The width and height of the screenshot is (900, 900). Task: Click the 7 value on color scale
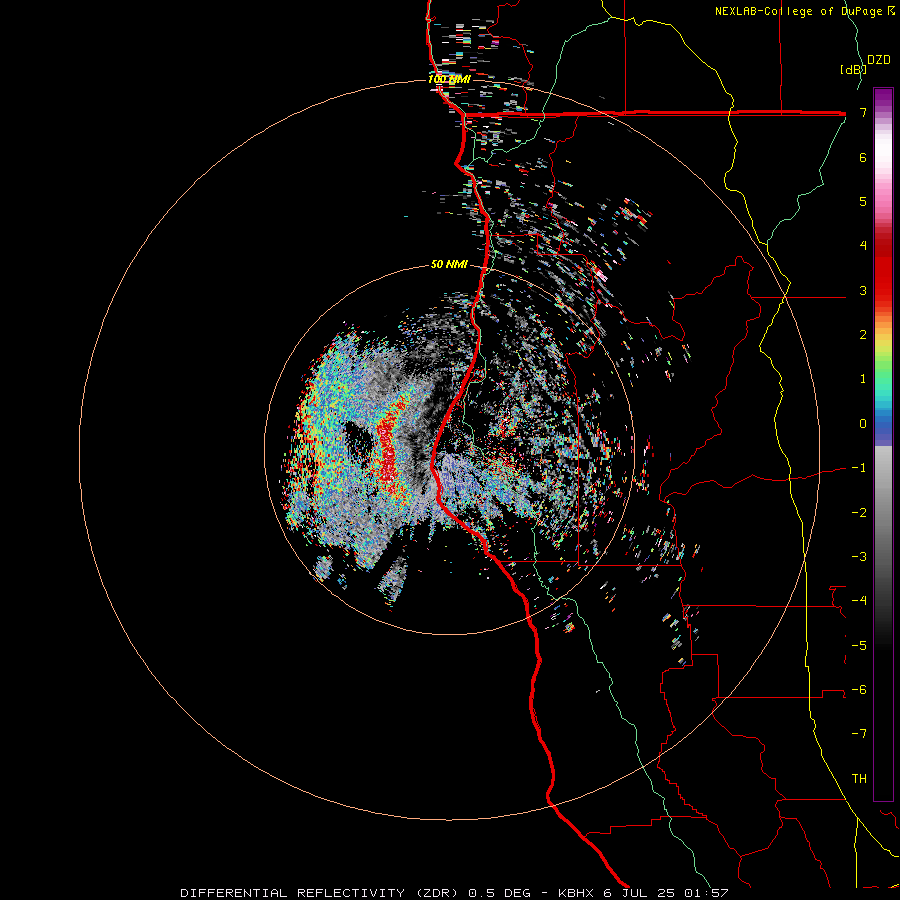(863, 112)
